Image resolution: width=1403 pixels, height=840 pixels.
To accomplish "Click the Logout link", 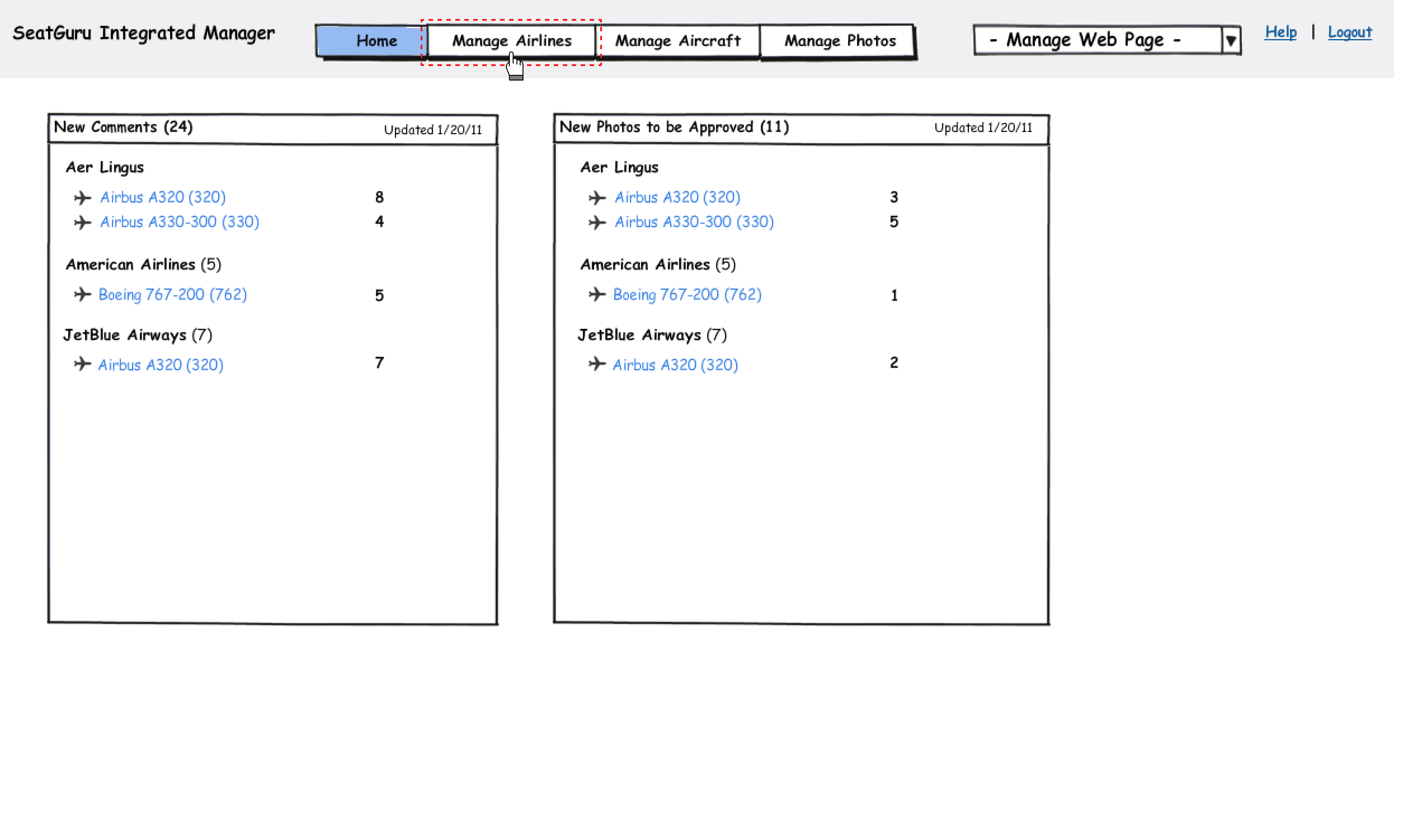I will [x=1349, y=32].
